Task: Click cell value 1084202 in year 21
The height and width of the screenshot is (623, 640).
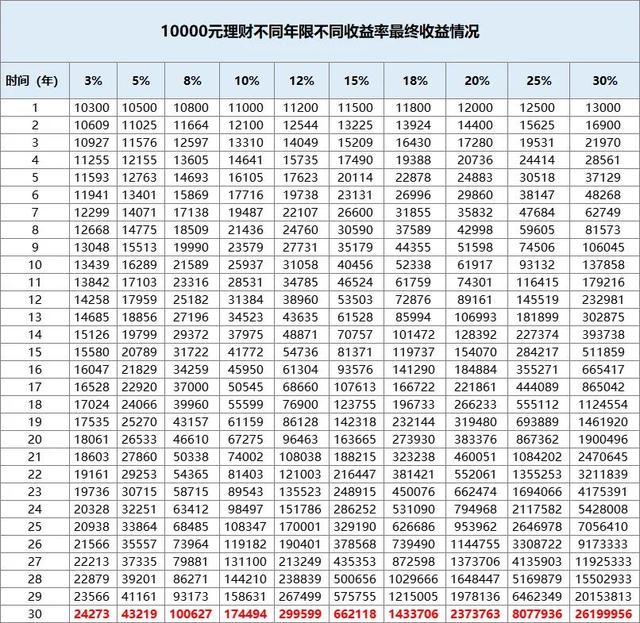Action: tap(537, 457)
